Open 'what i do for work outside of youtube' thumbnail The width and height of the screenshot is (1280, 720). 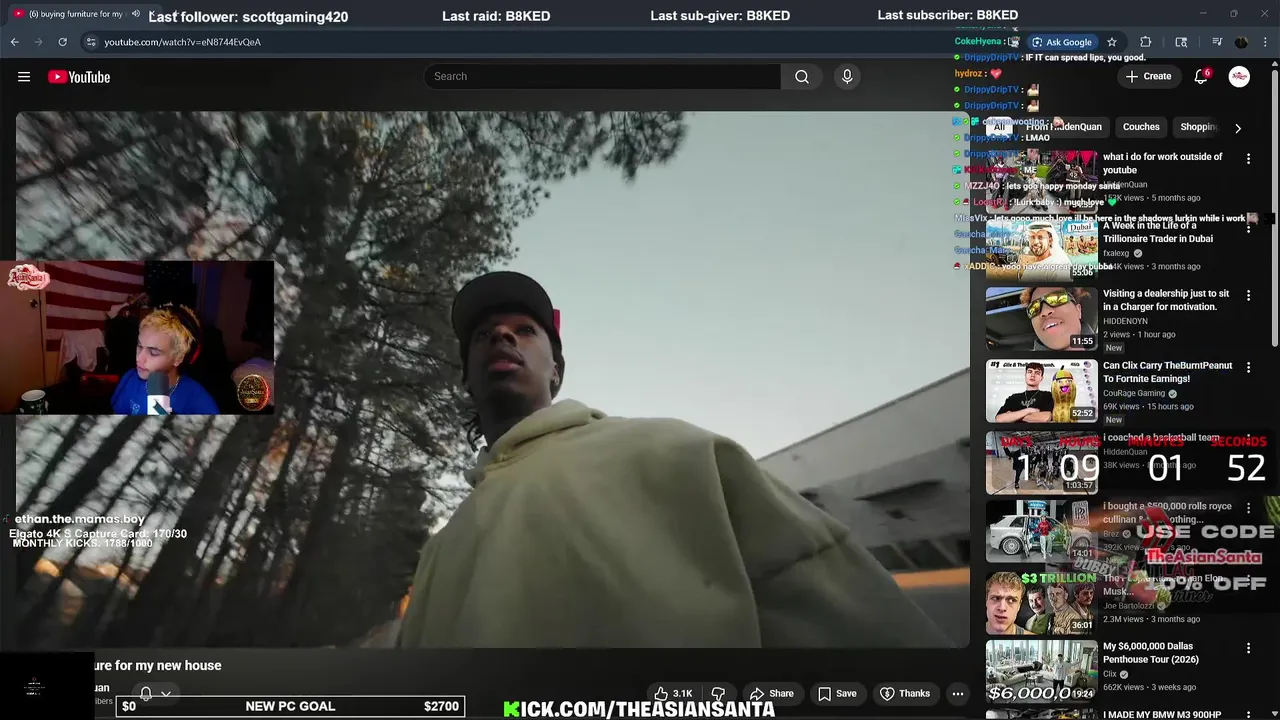[1041, 181]
